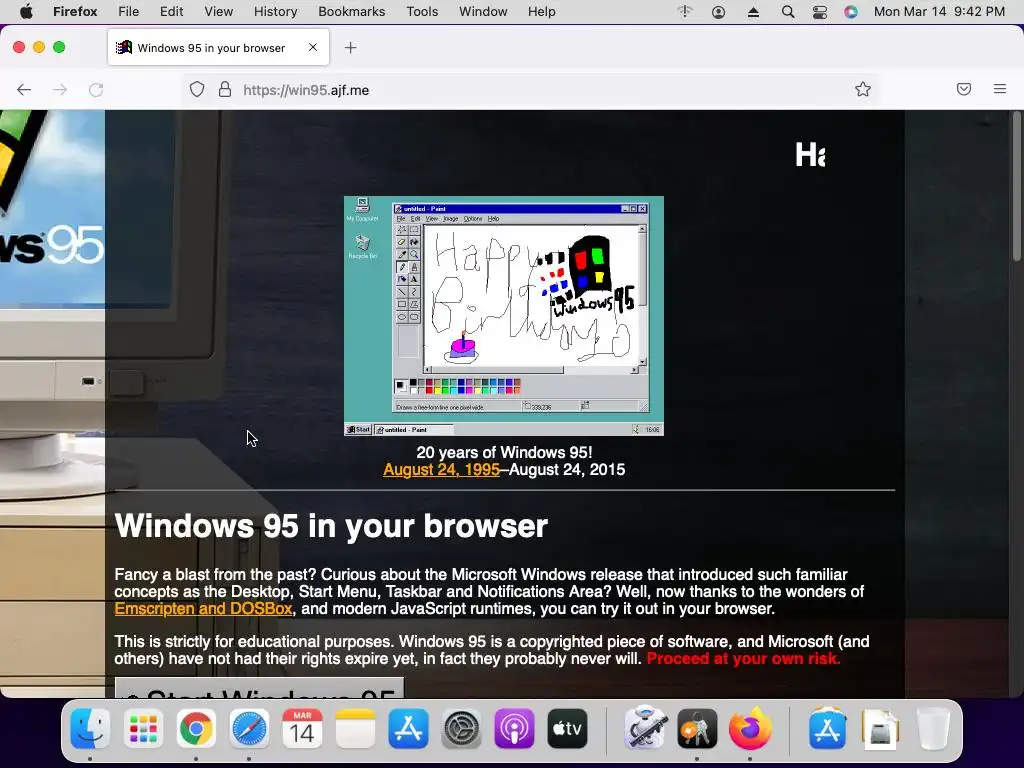The image size is (1024, 768).
Task: Open Google Chrome from the dock
Action: coord(196,728)
